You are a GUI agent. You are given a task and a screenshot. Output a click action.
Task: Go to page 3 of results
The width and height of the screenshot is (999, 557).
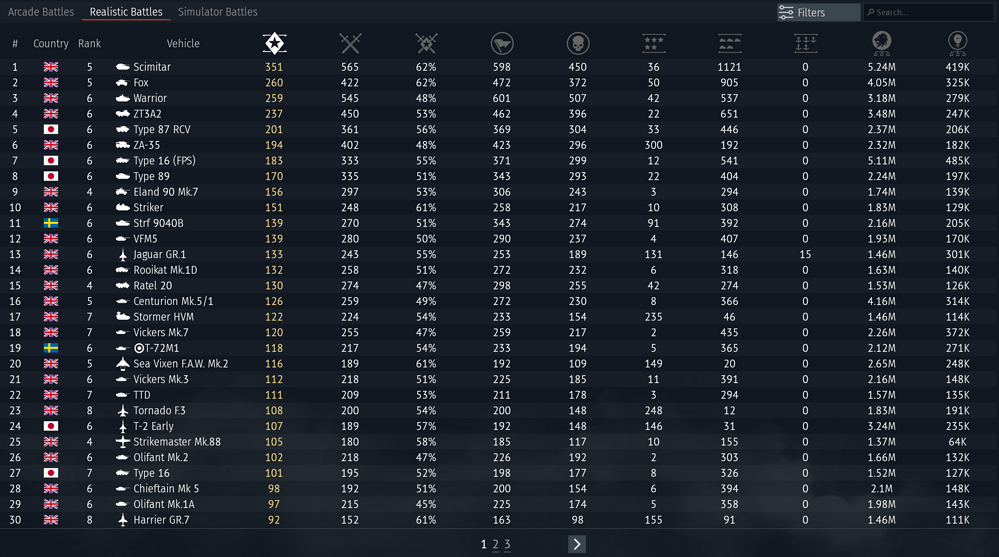[x=507, y=545]
